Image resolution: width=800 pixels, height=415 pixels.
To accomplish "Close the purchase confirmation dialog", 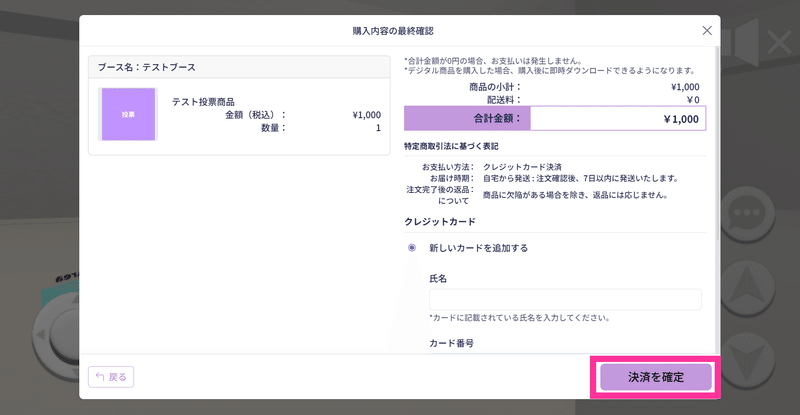I will [x=707, y=31].
